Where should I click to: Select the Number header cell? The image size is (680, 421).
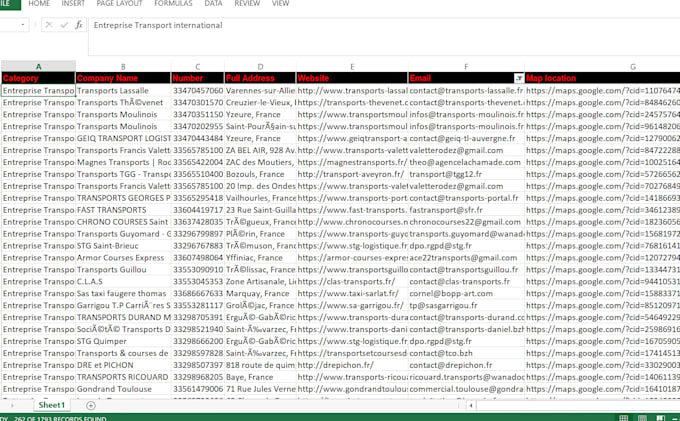coord(198,78)
